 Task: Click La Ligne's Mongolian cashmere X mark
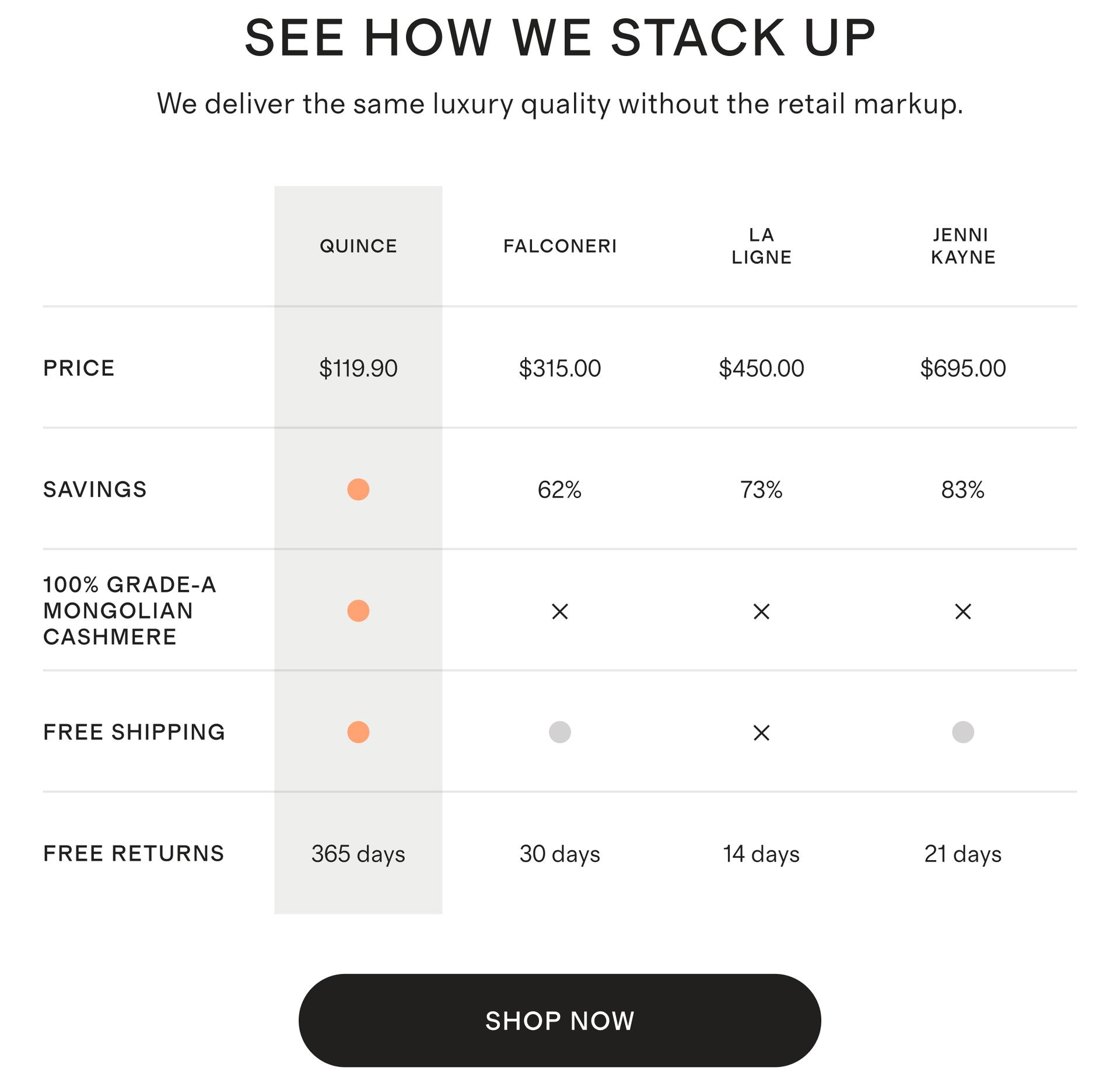point(761,612)
